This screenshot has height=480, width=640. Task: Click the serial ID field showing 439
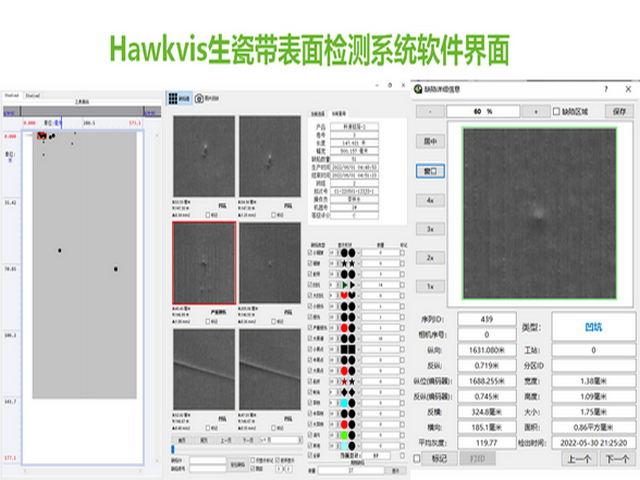pos(487,319)
